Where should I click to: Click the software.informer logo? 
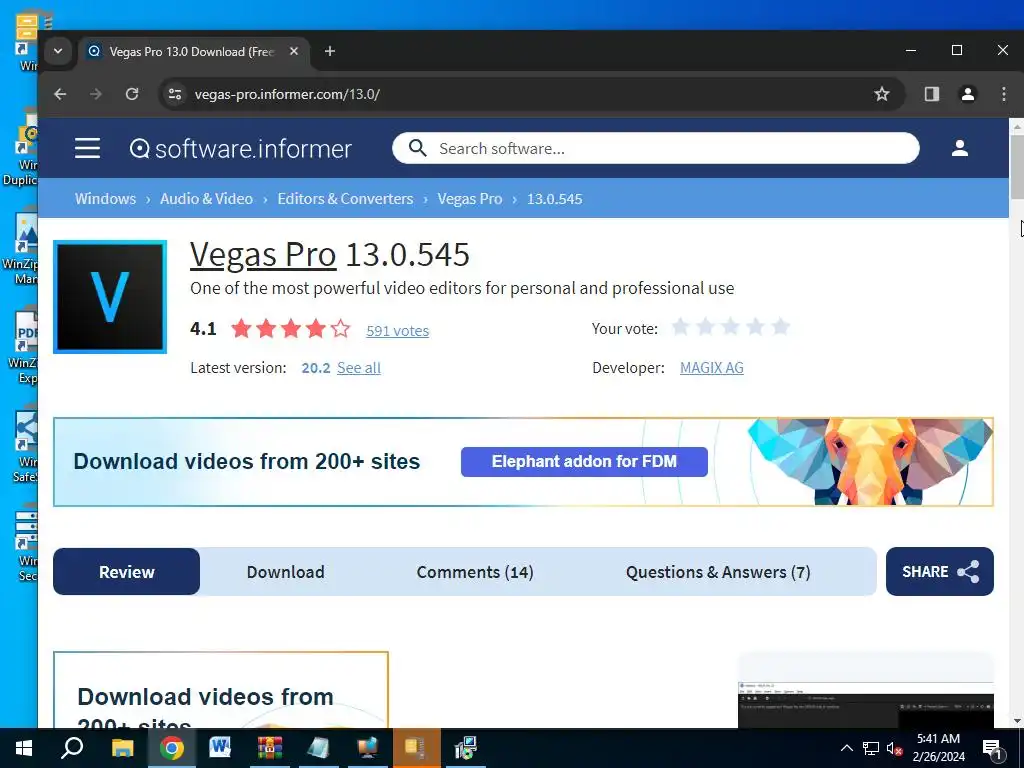pos(240,149)
